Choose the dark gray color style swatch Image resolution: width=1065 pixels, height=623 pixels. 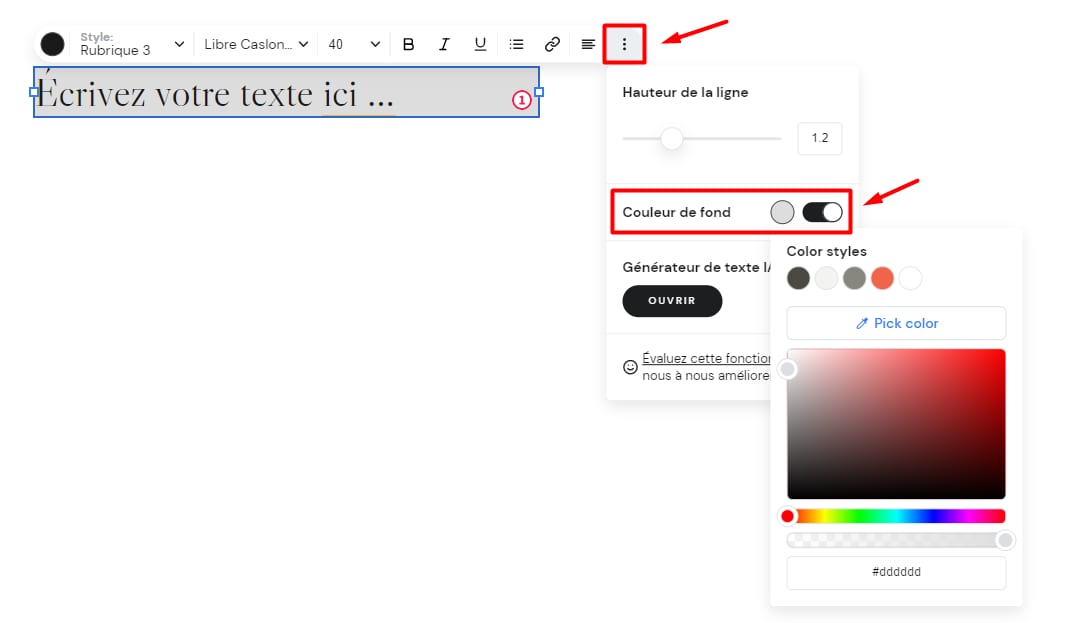coord(798,278)
